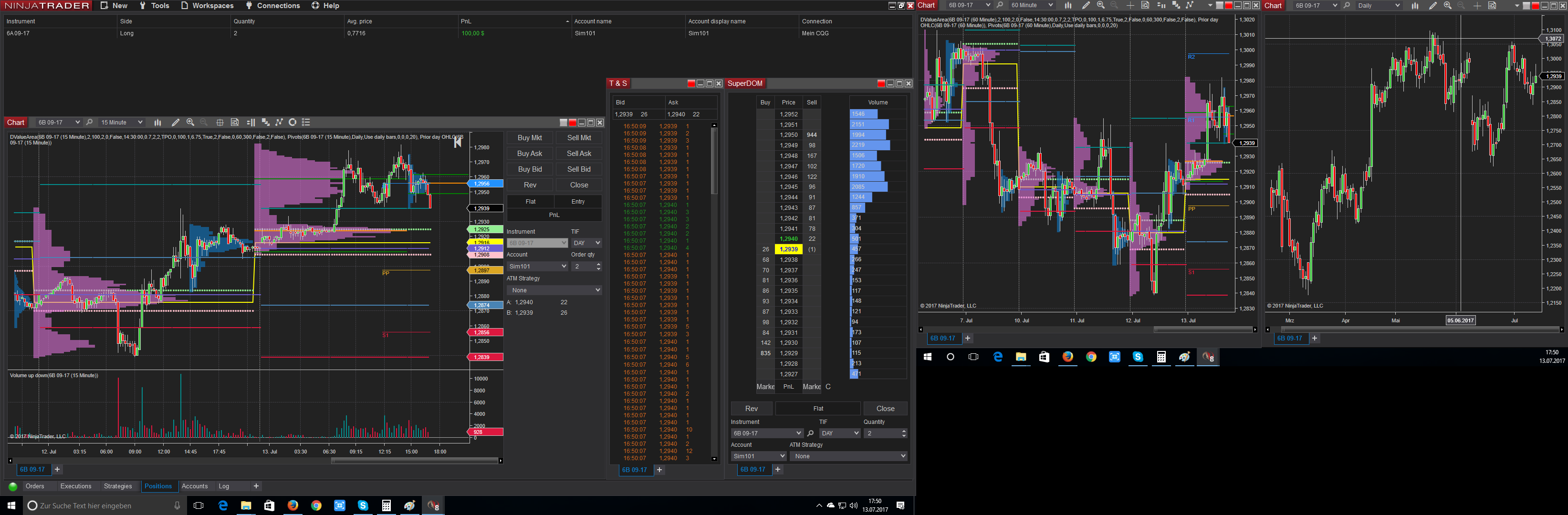Toggle crosshair in 60 Minute chart toolbar
This screenshot has height=515, width=1568.
(x=1130, y=5)
